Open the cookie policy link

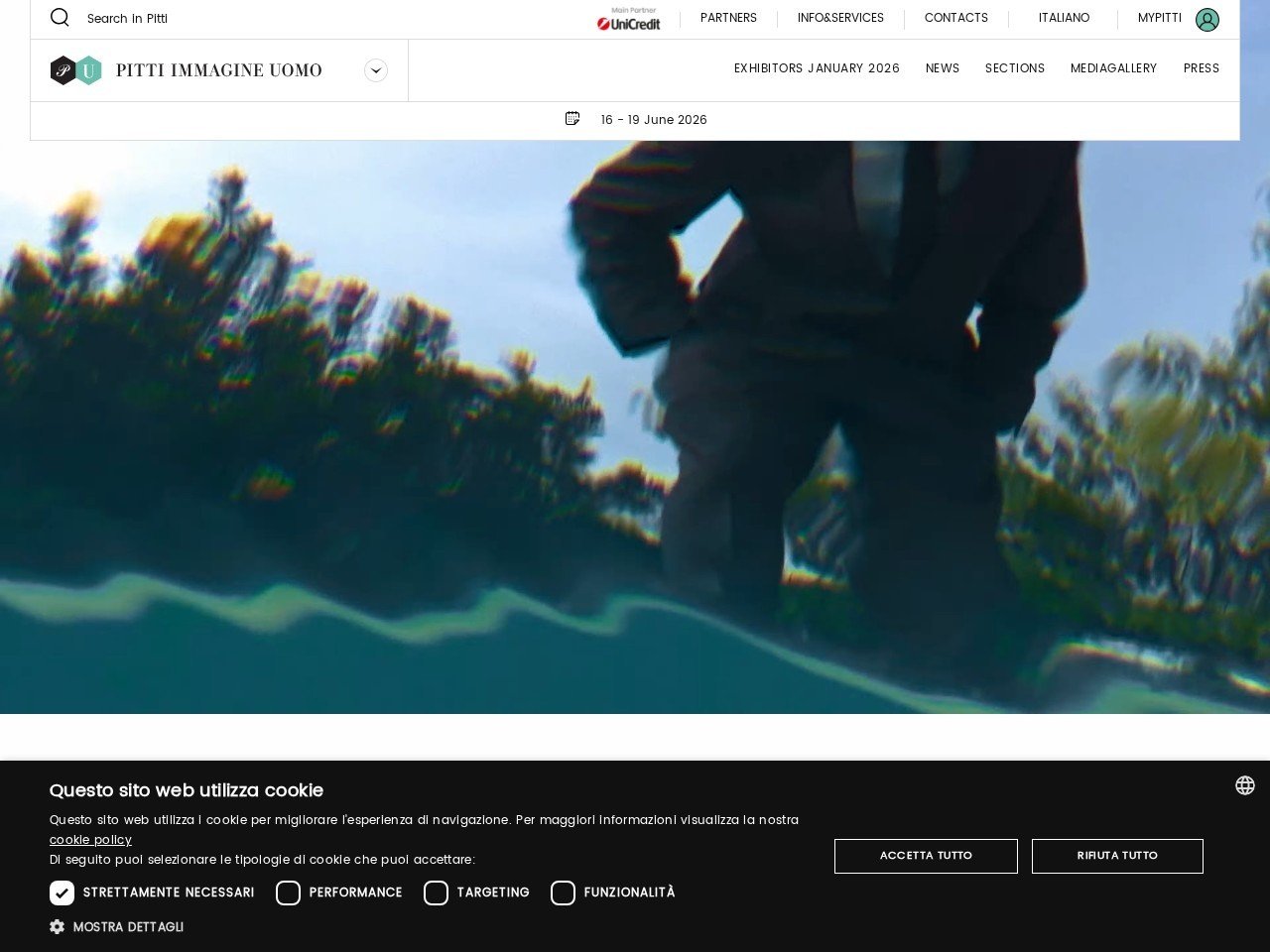[x=90, y=840]
